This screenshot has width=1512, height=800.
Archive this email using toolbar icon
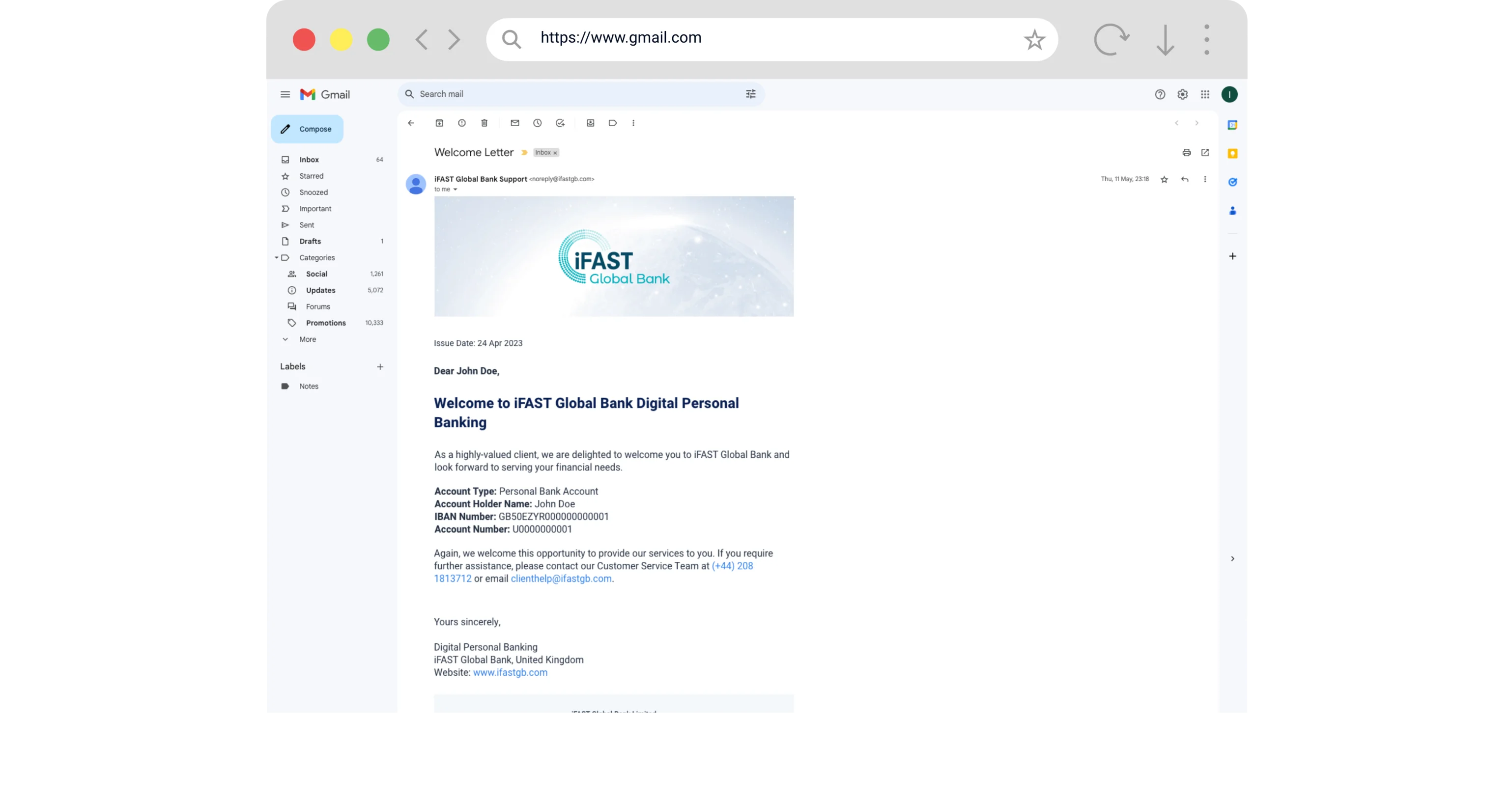[439, 123]
